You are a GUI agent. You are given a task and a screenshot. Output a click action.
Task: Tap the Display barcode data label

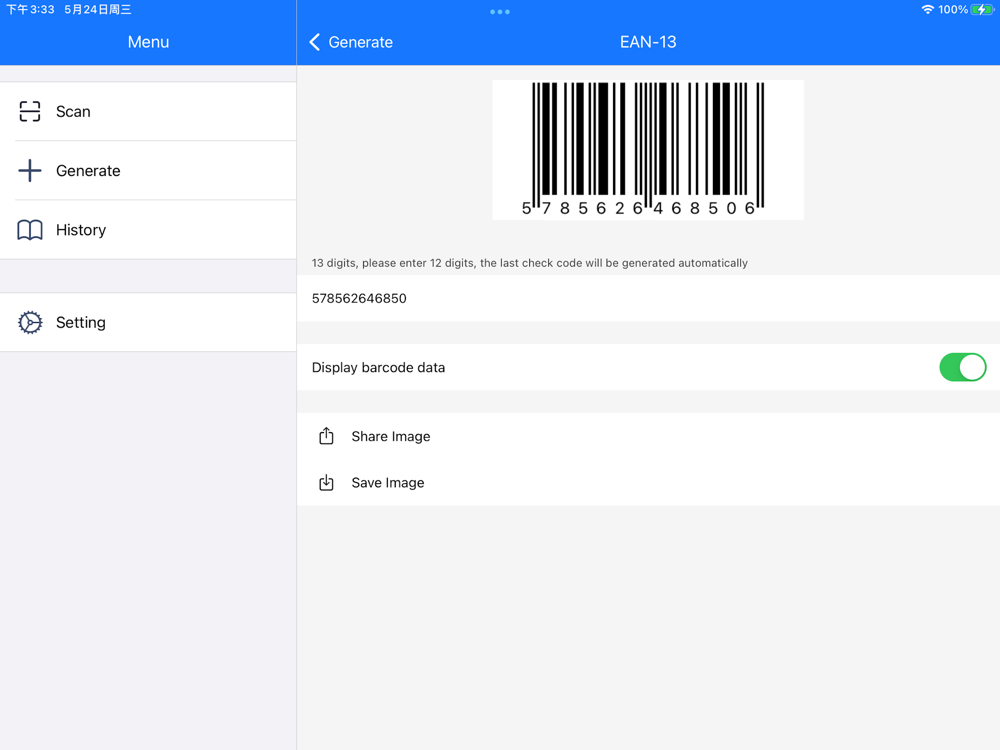coord(378,367)
